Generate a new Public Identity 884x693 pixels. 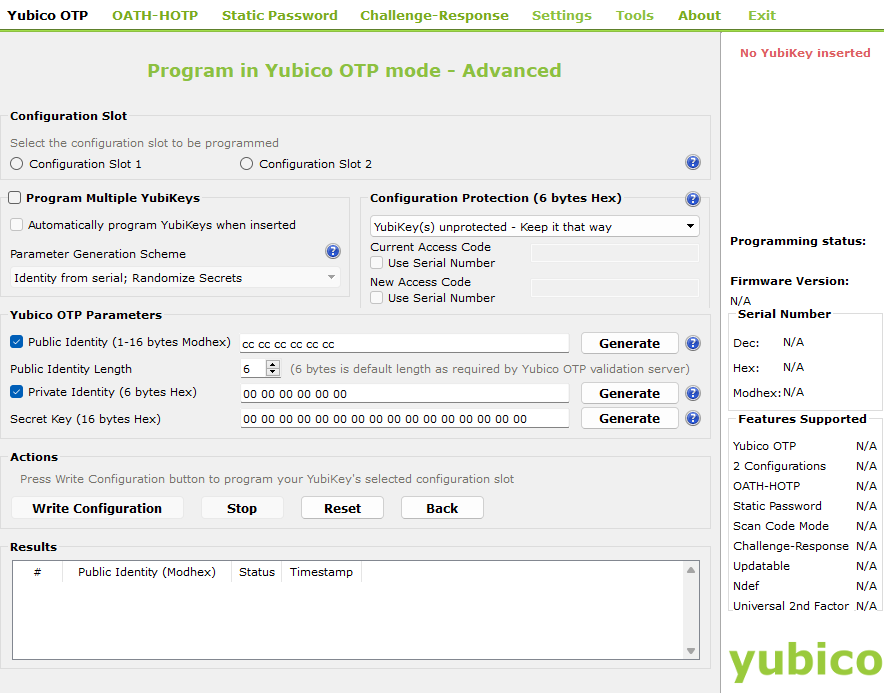pos(629,343)
